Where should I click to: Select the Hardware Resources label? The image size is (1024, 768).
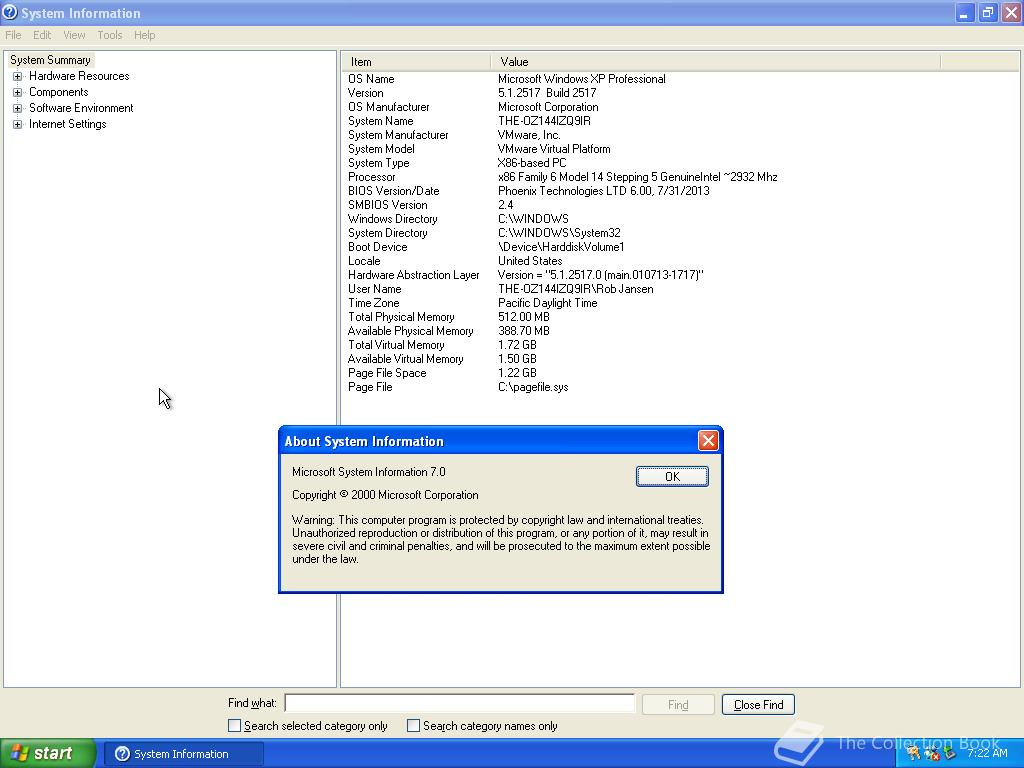point(79,76)
